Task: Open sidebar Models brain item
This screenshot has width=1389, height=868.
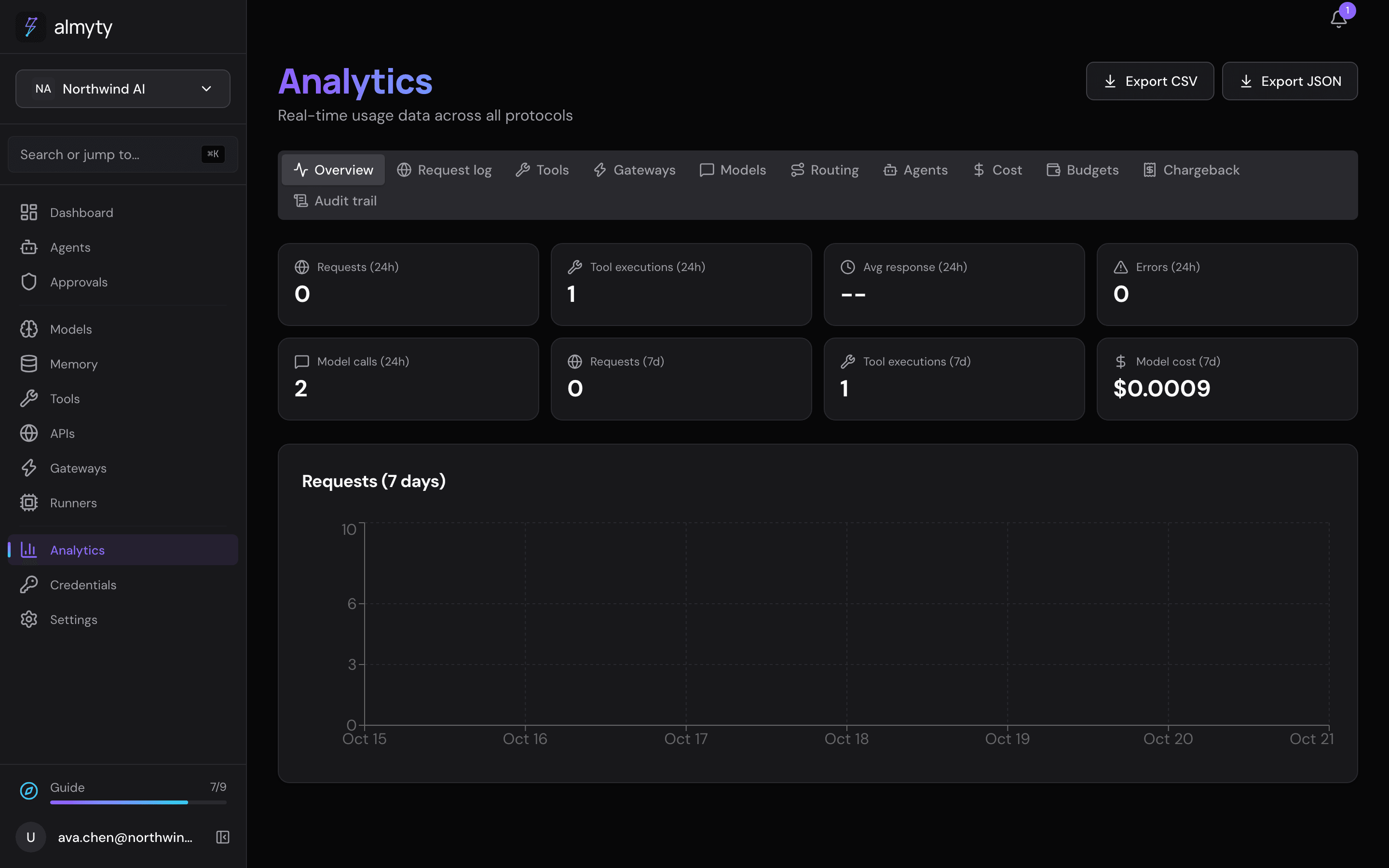Action: pos(123,329)
